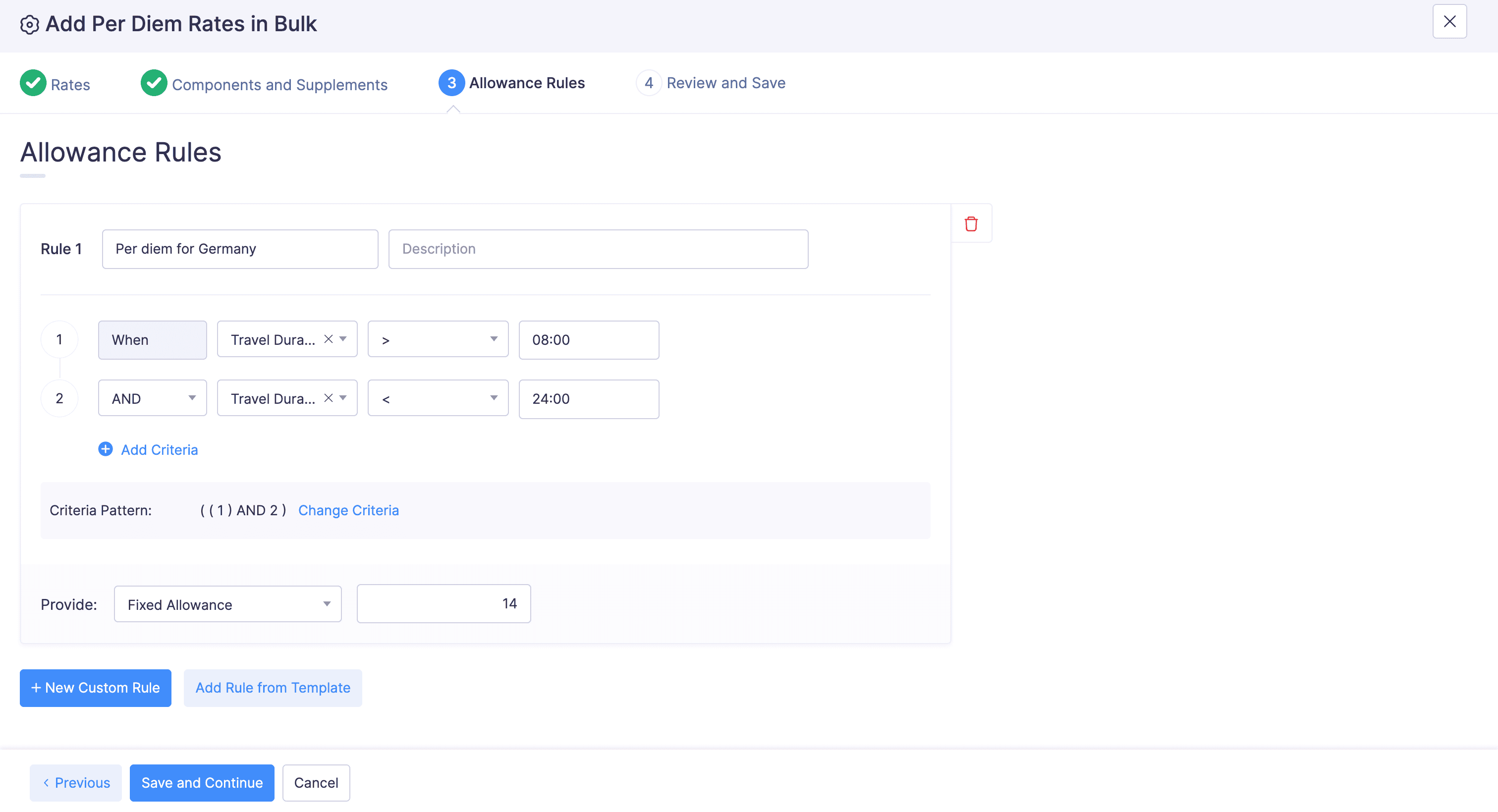Screen dimensions: 1498x812
Task: Click the Change Criteria link
Action: (x=348, y=510)
